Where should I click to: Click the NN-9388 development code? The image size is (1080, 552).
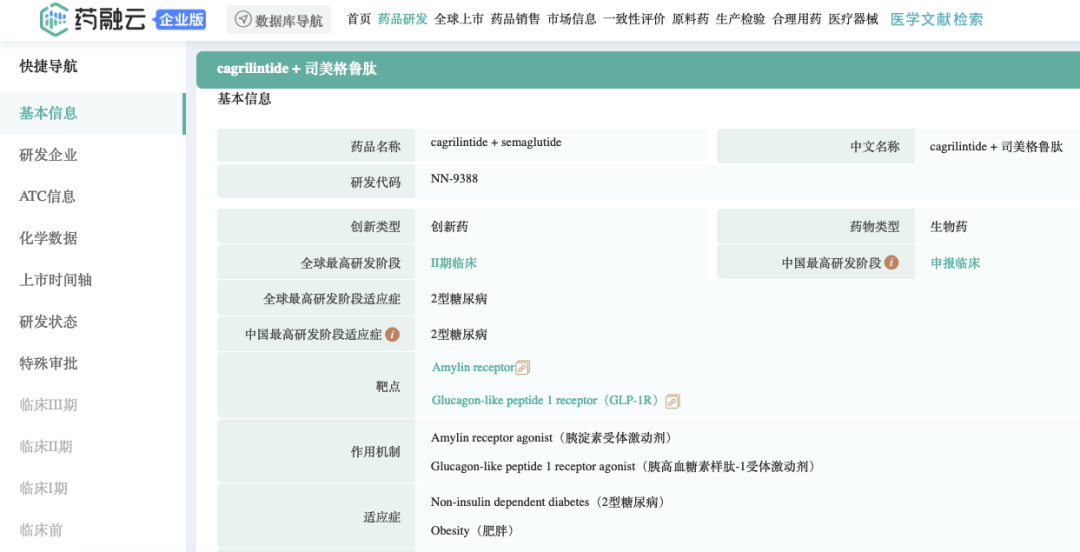tap(454, 178)
